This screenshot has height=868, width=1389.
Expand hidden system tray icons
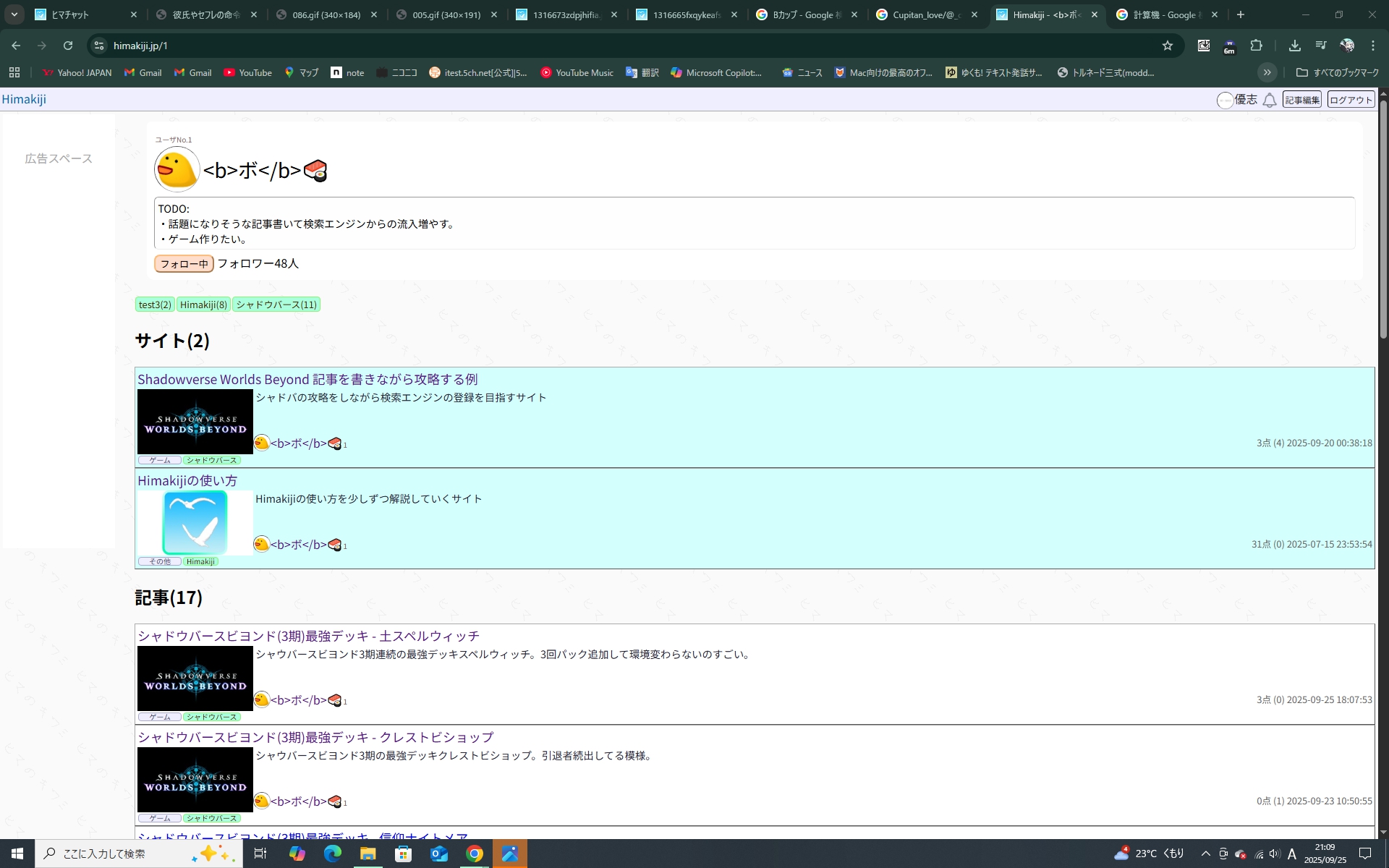pos(1205,854)
